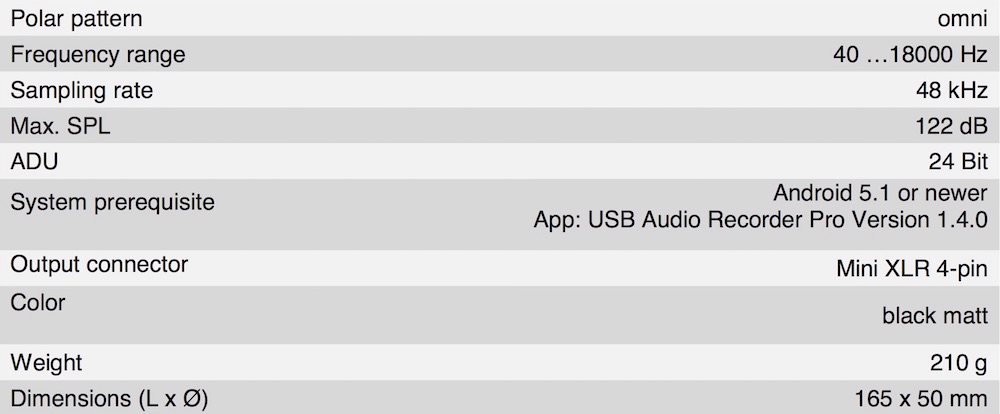This screenshot has height=414, width=1000.
Task: Click the Sampling rate label
Action: pyautogui.click(x=82, y=91)
